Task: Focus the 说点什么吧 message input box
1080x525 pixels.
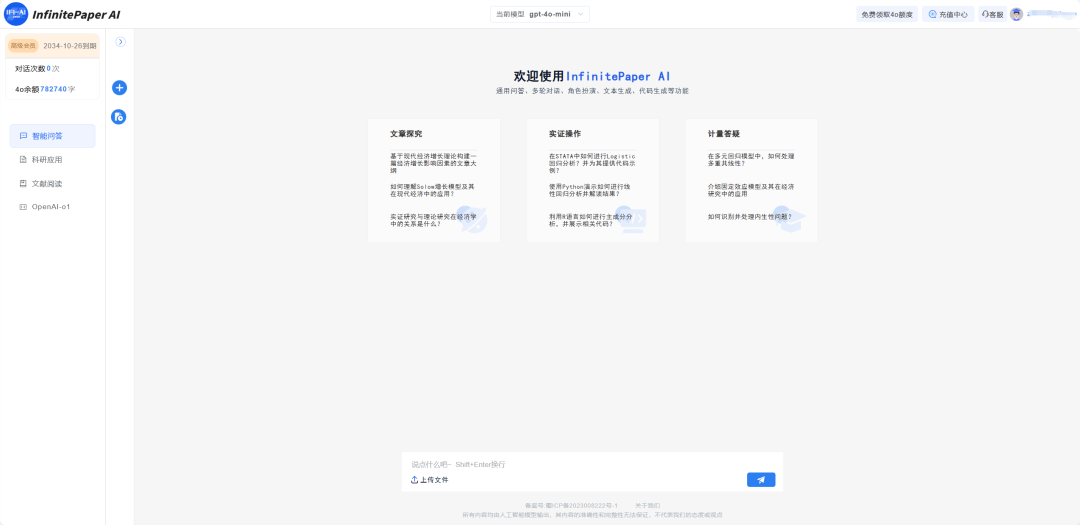Action: click(x=592, y=464)
